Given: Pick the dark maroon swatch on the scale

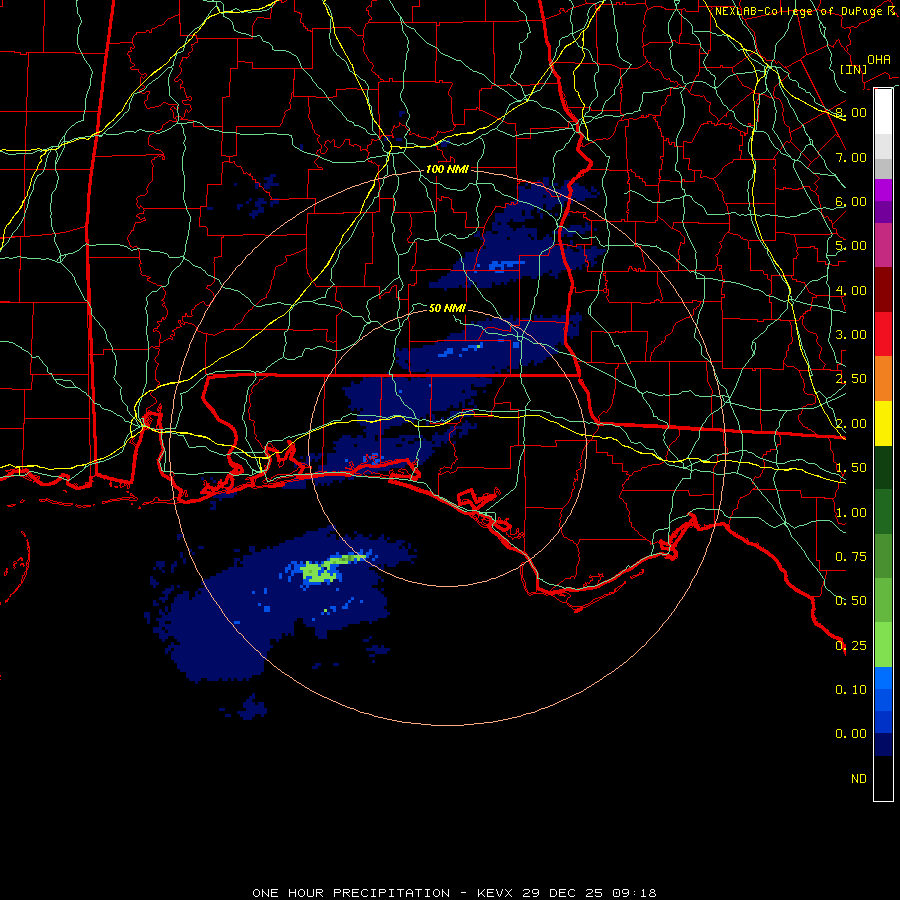Looking at the screenshot, I should (883, 290).
